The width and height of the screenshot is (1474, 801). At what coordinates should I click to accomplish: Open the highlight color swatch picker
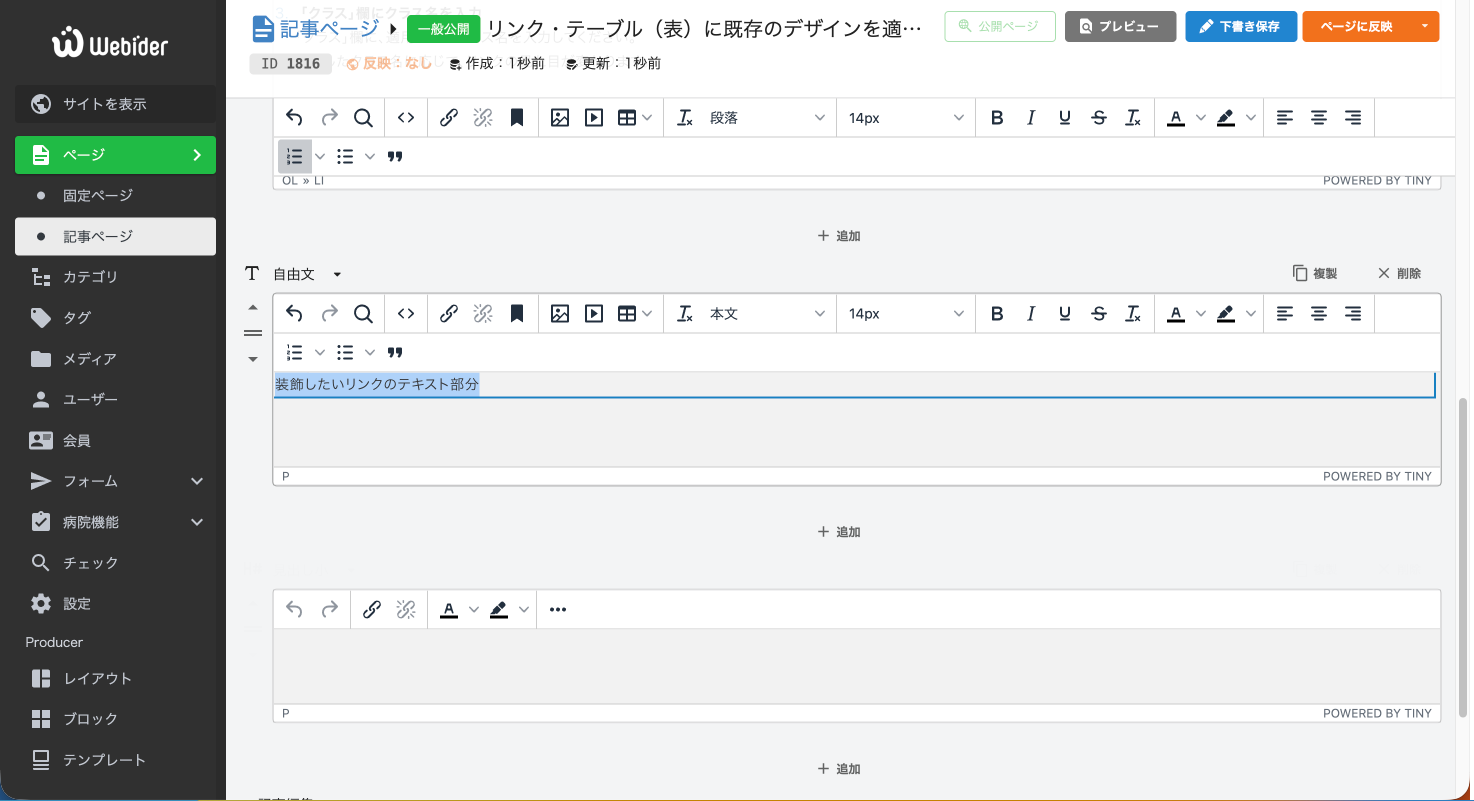tap(1252, 313)
